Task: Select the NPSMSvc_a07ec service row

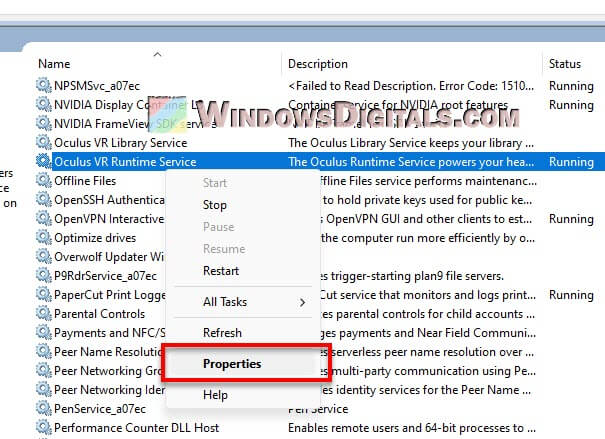Action: pos(320,86)
